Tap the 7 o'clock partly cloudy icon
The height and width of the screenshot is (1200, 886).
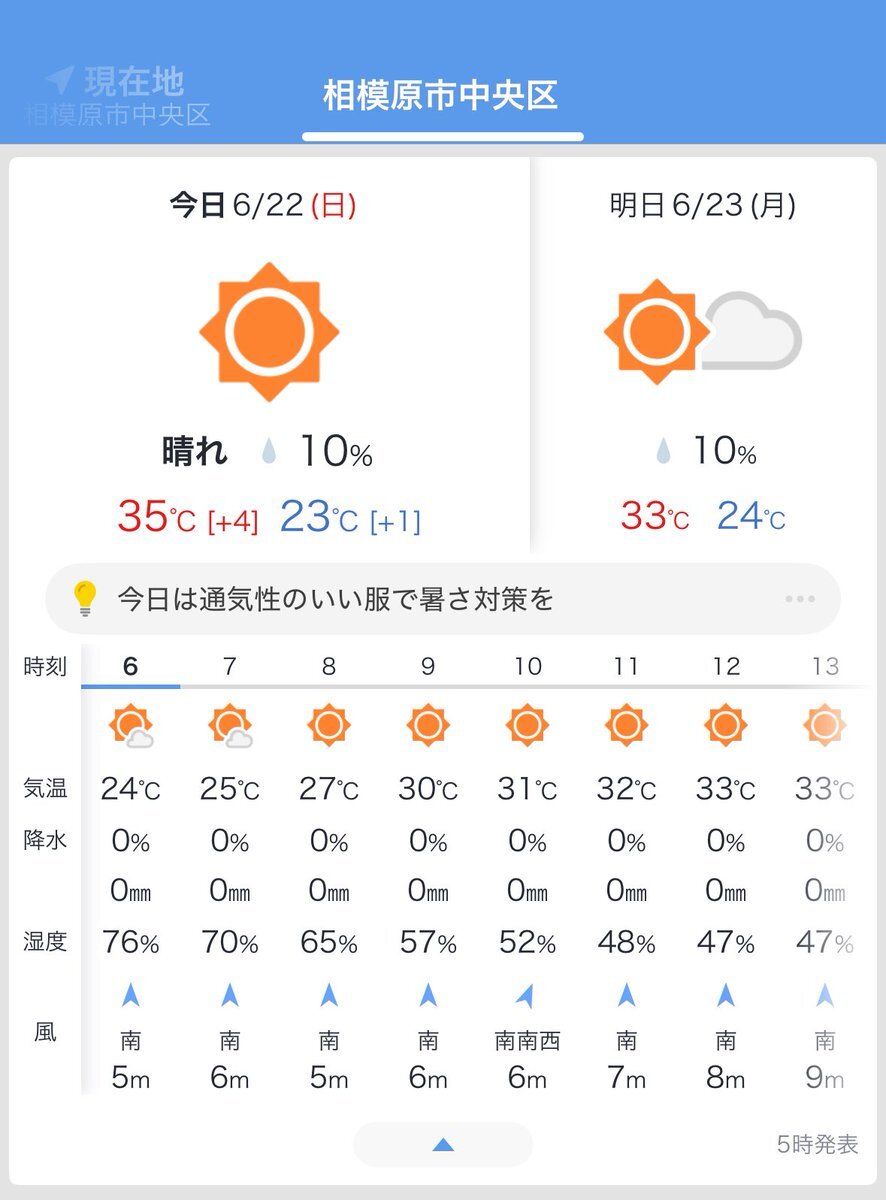click(230, 726)
